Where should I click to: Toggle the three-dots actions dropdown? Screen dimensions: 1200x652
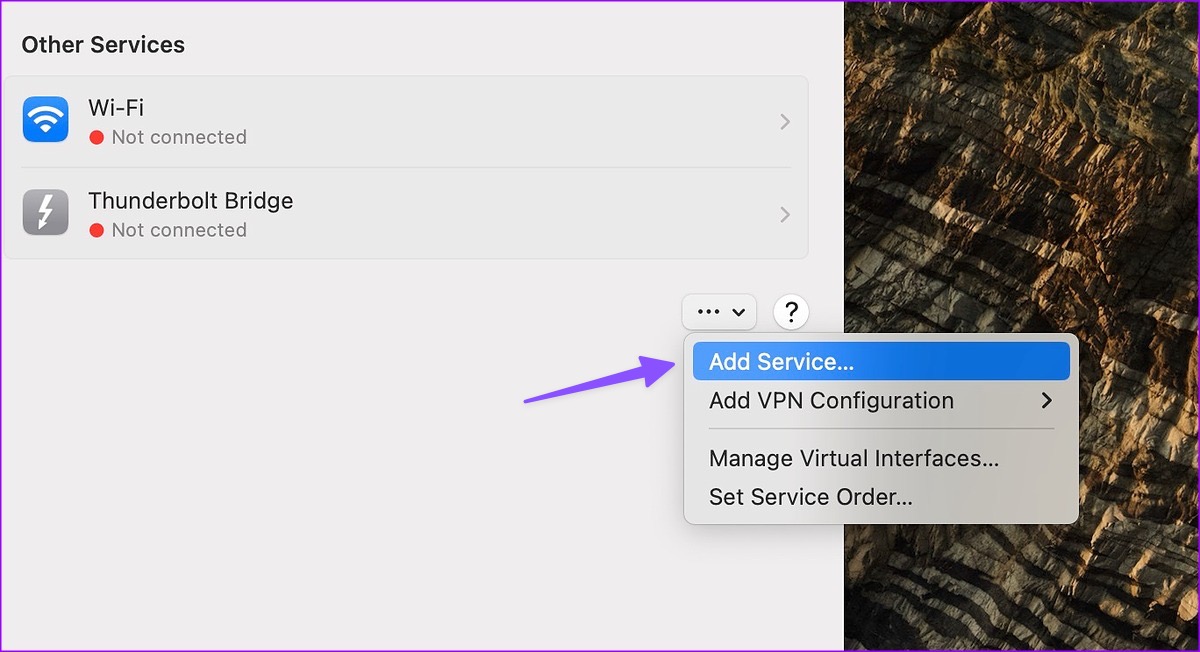(720, 312)
